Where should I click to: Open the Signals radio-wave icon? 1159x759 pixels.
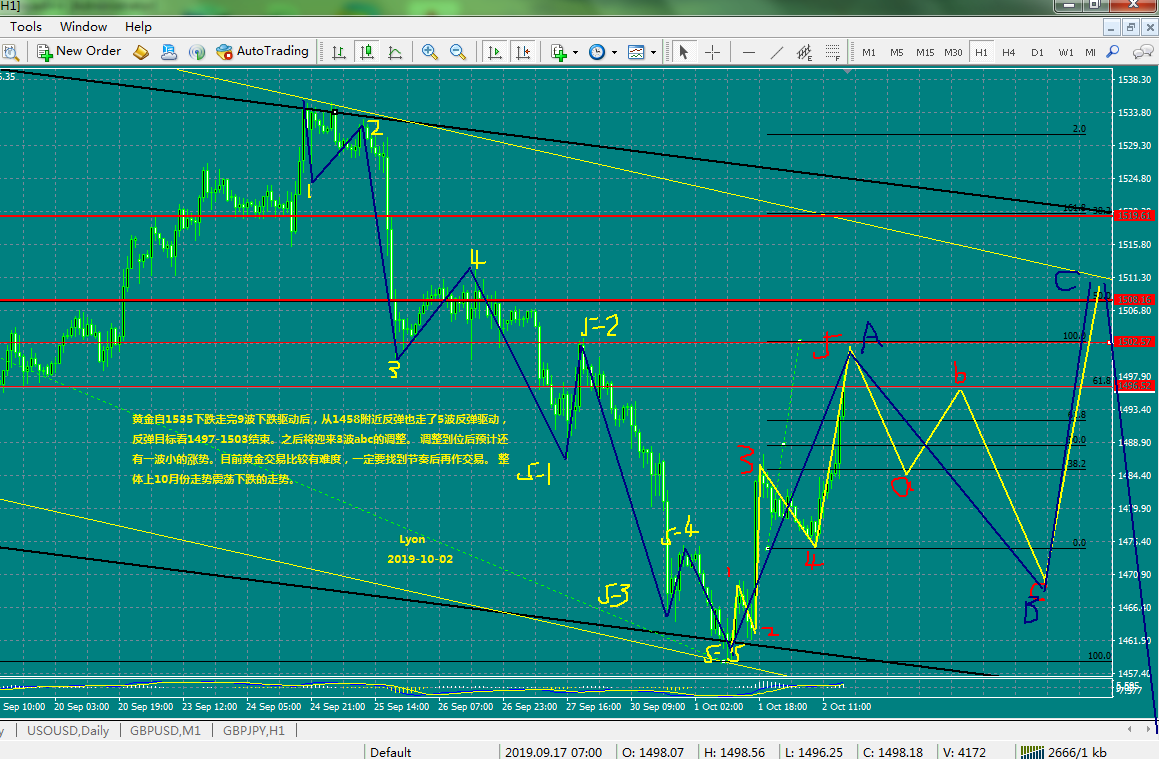coord(197,52)
